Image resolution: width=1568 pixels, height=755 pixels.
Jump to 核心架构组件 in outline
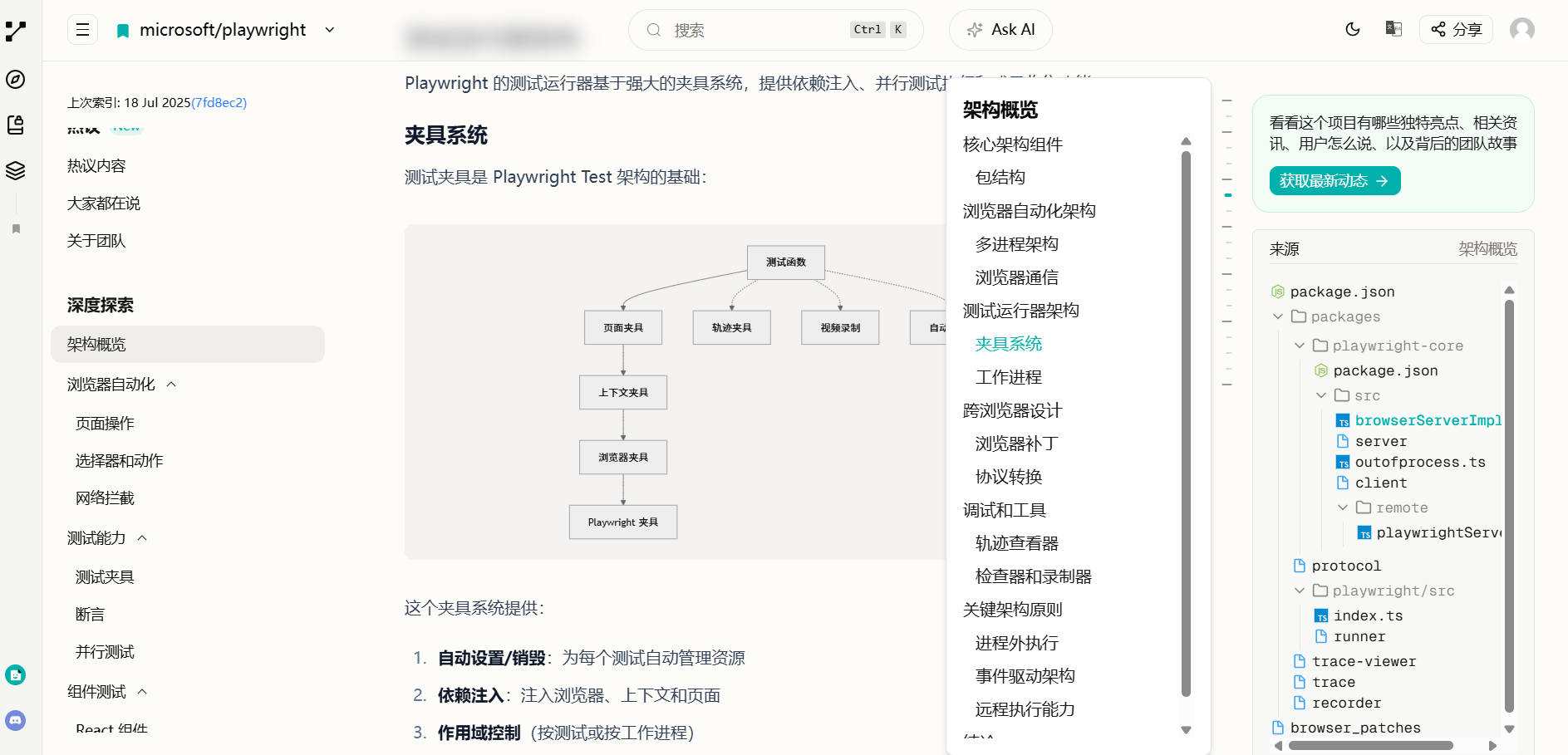coord(1013,145)
